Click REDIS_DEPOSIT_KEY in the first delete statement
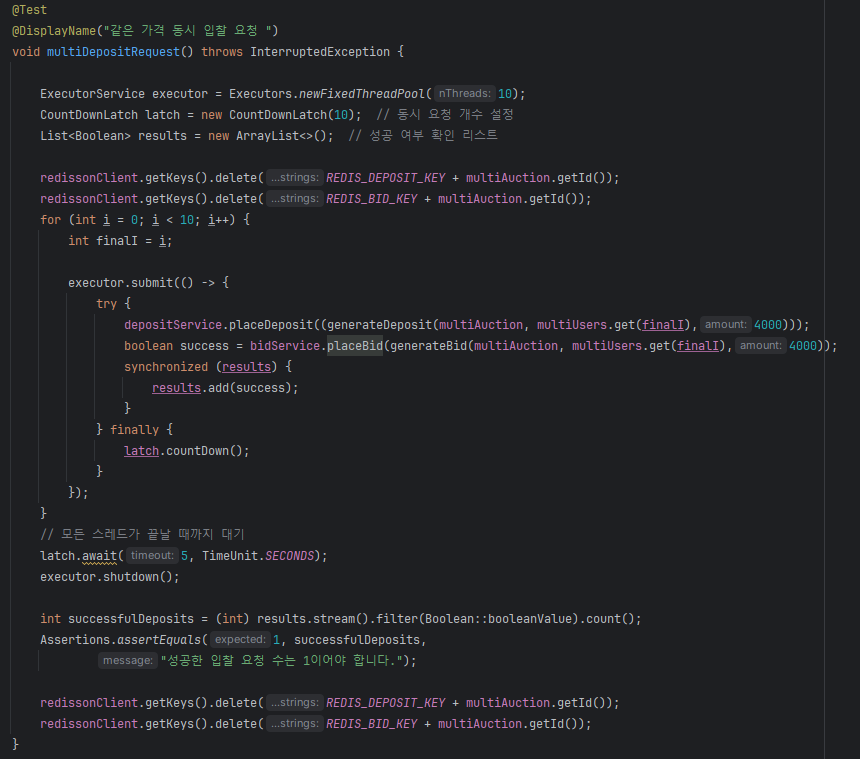 click(x=386, y=178)
